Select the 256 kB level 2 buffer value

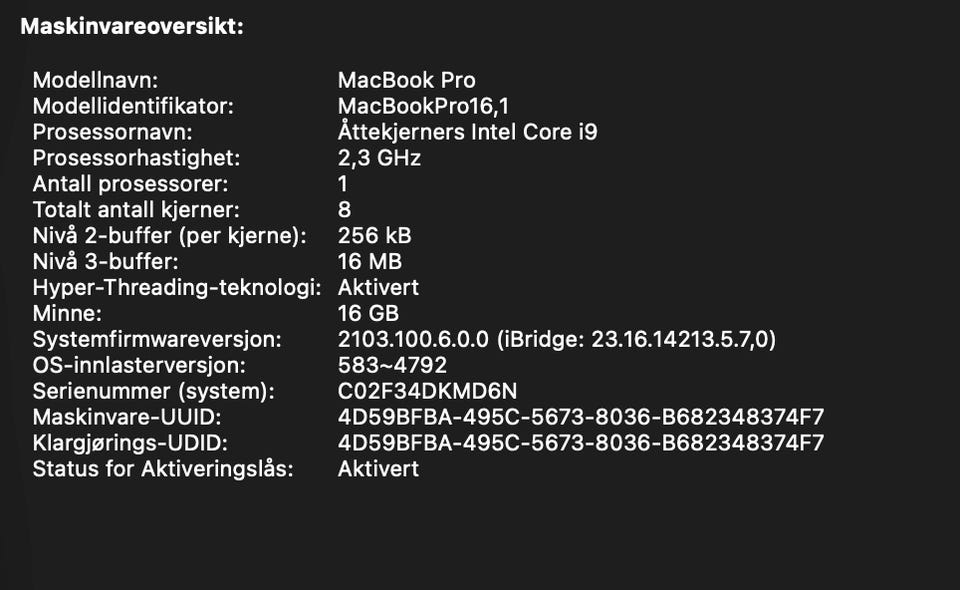click(x=374, y=236)
